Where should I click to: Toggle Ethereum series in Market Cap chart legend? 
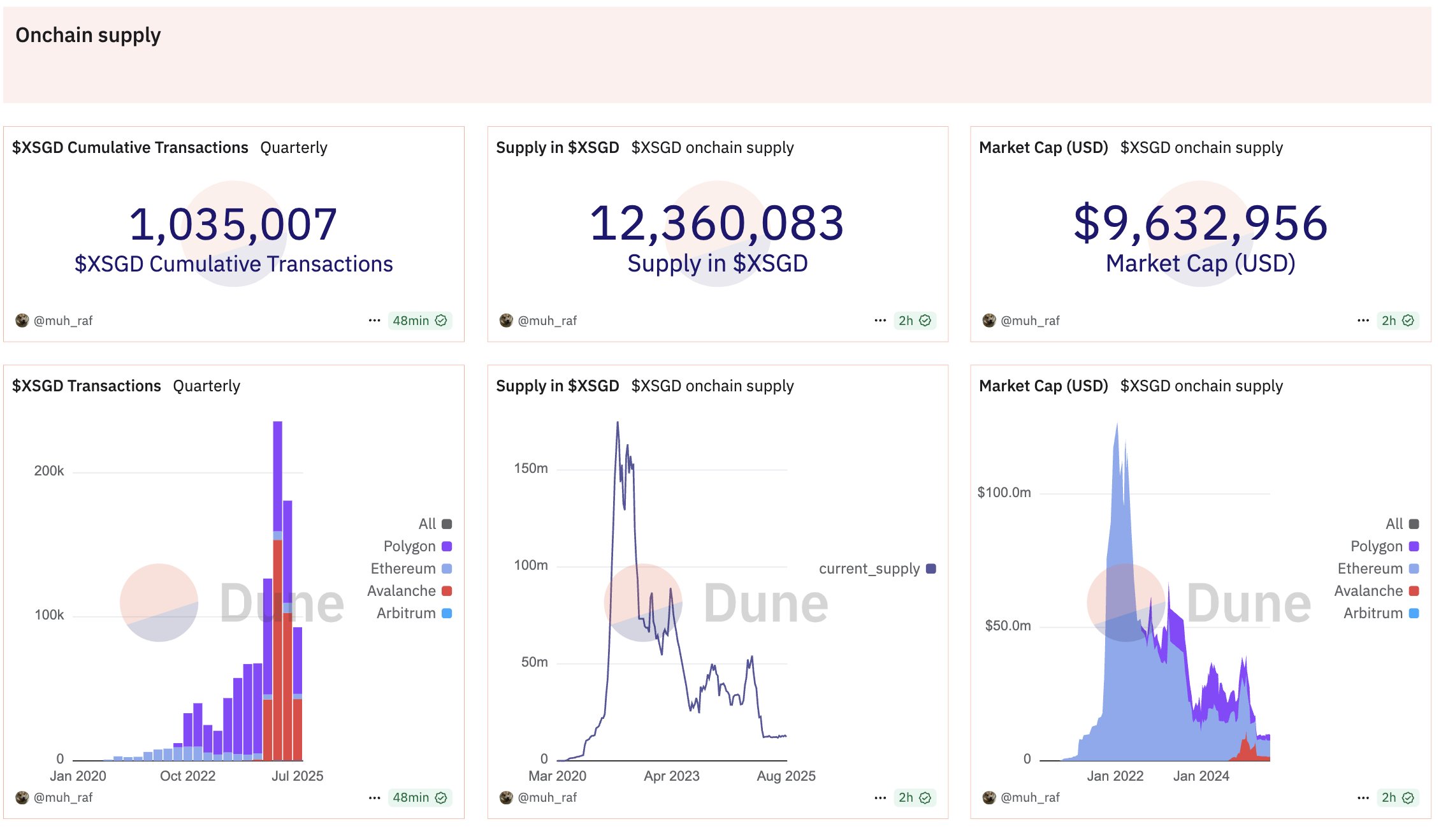click(1378, 568)
